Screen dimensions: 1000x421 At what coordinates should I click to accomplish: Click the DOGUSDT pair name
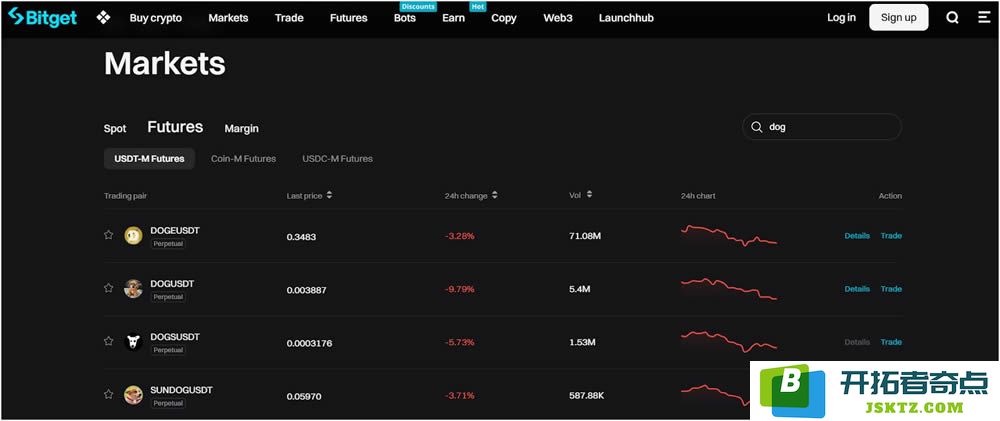point(172,283)
